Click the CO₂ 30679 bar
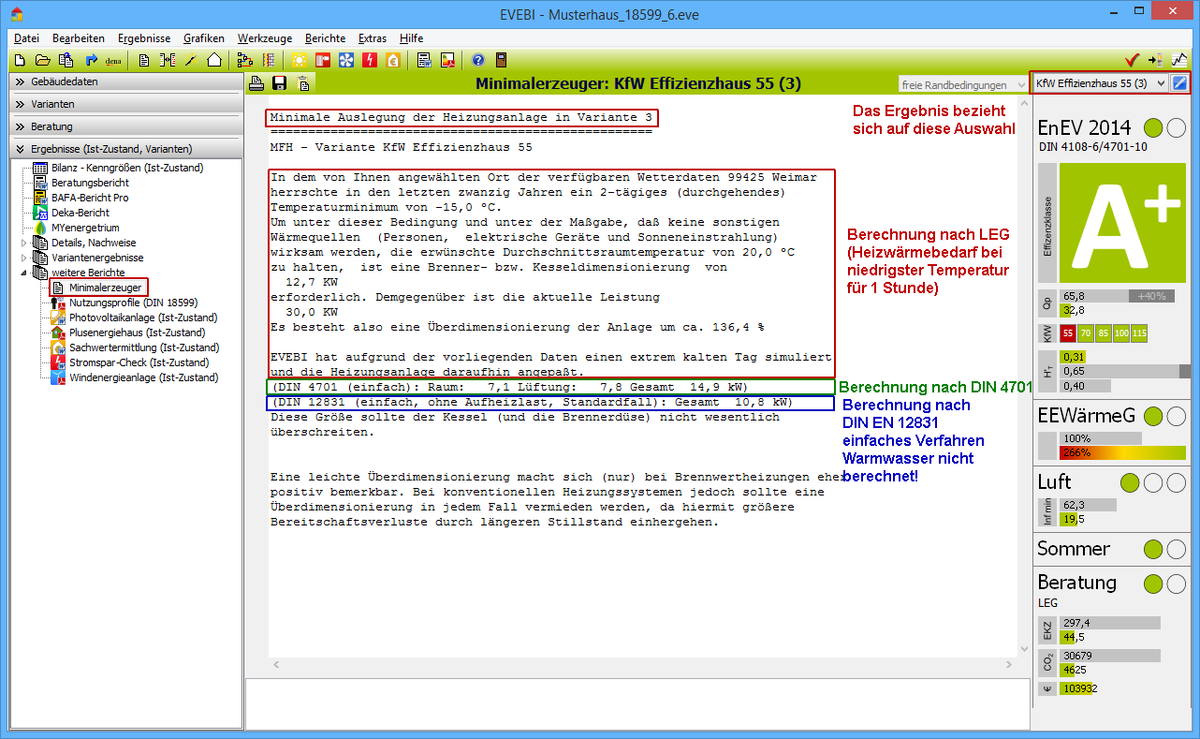This screenshot has height=739, width=1200. coord(1110,656)
